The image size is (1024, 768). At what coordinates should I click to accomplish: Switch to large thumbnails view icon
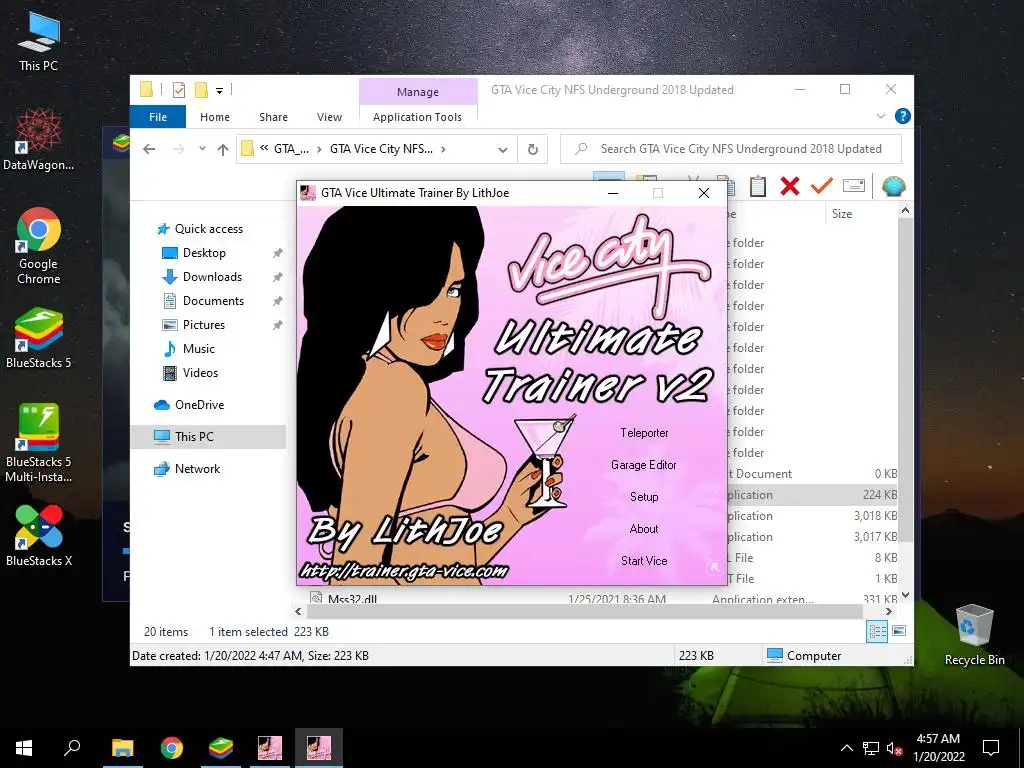899,631
